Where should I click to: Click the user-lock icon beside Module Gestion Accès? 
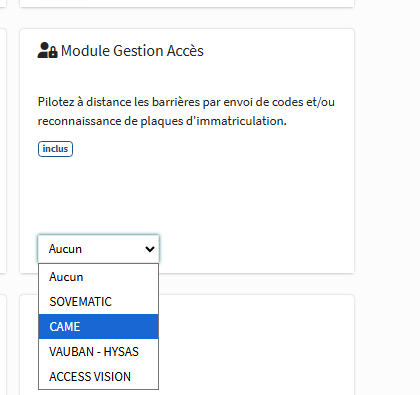(47, 50)
